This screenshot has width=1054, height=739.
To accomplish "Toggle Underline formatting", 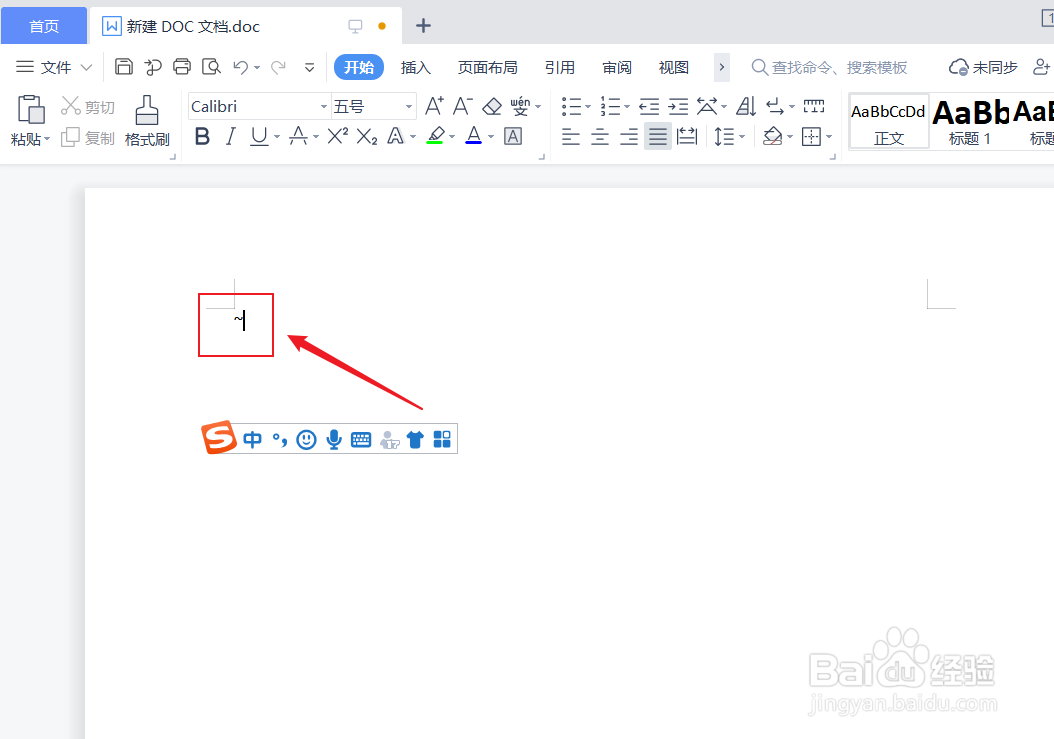I will [259, 137].
